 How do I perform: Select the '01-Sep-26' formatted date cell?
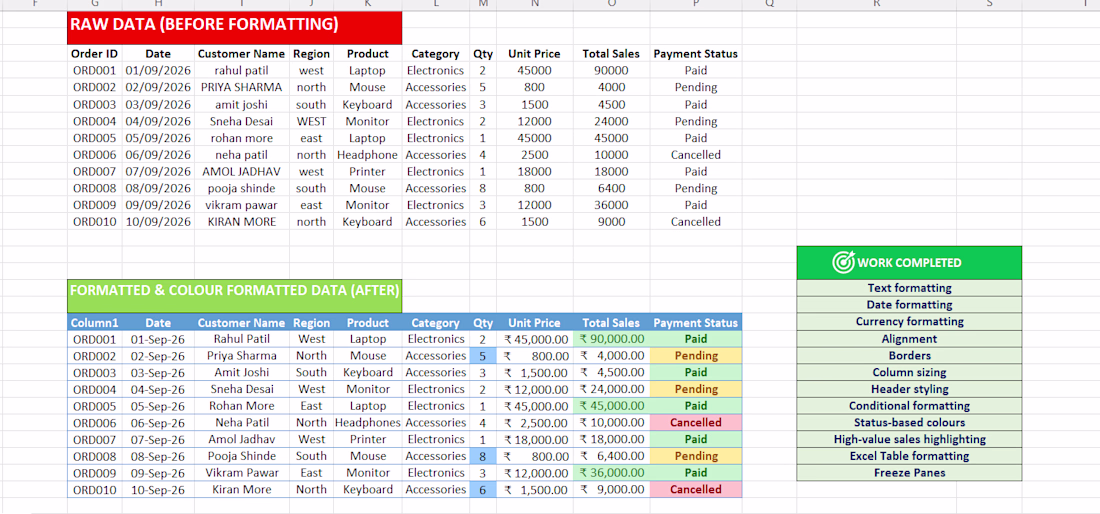click(159, 339)
